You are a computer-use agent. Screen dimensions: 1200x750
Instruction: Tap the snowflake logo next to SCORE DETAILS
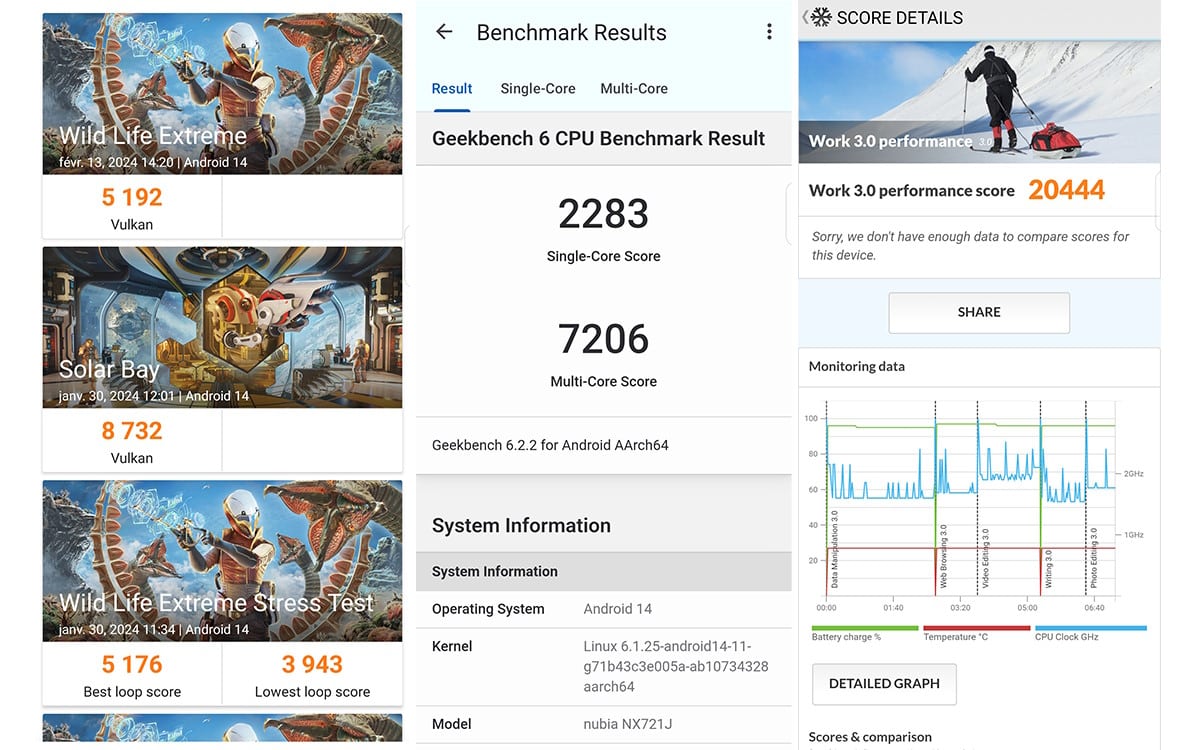click(821, 17)
